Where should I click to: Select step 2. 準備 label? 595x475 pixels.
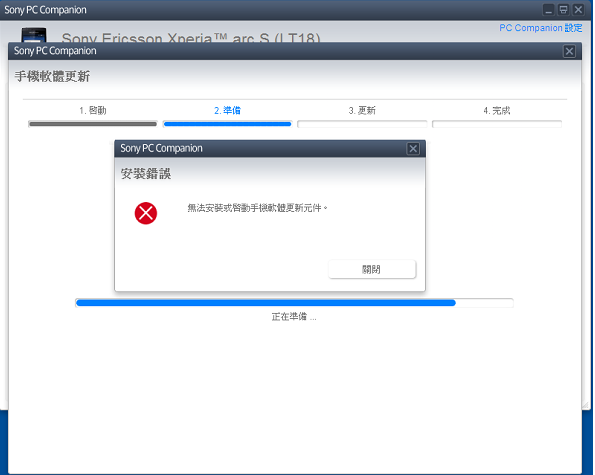(x=227, y=110)
